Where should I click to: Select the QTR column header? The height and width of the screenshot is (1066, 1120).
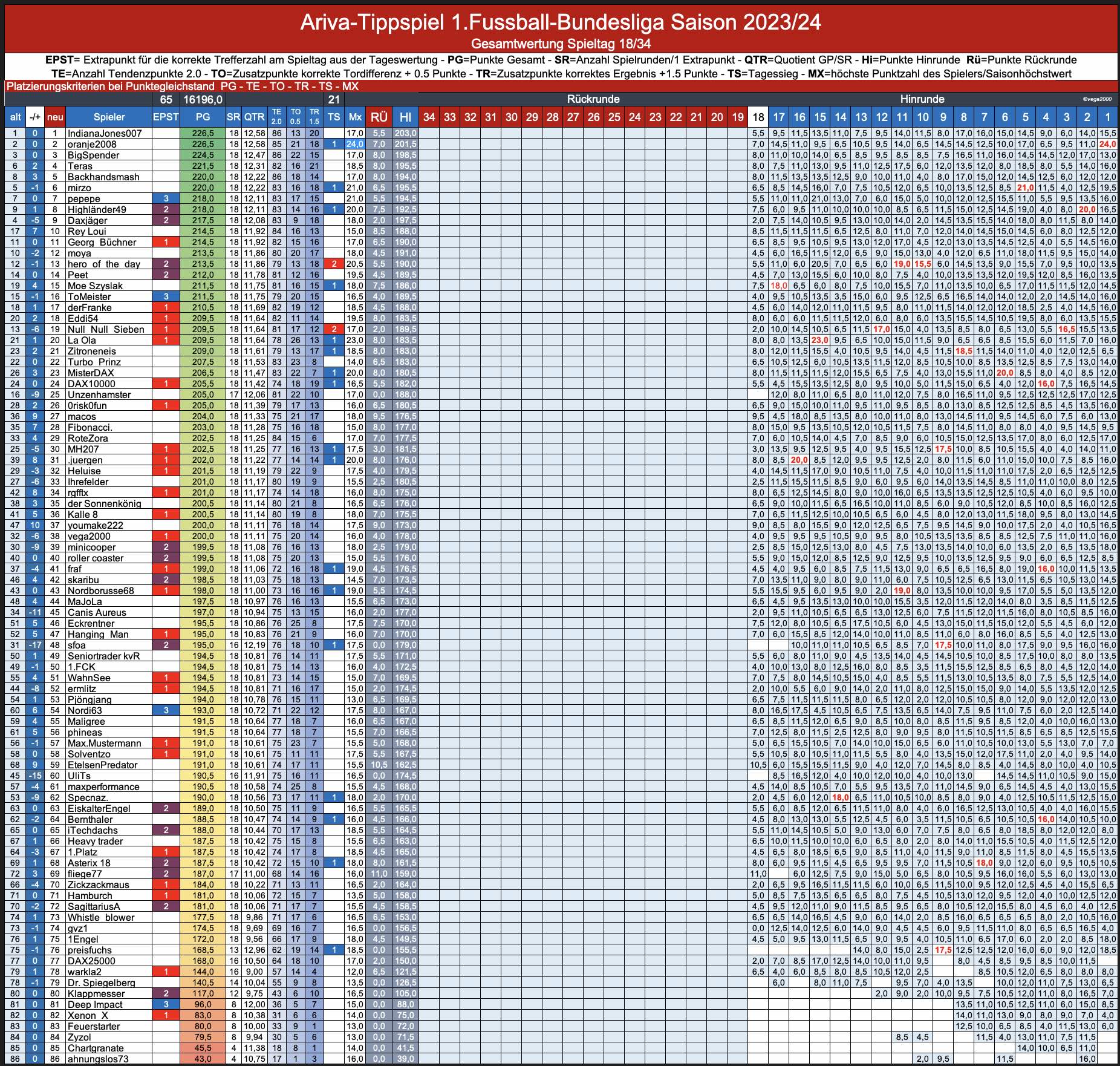pyautogui.click(x=254, y=117)
